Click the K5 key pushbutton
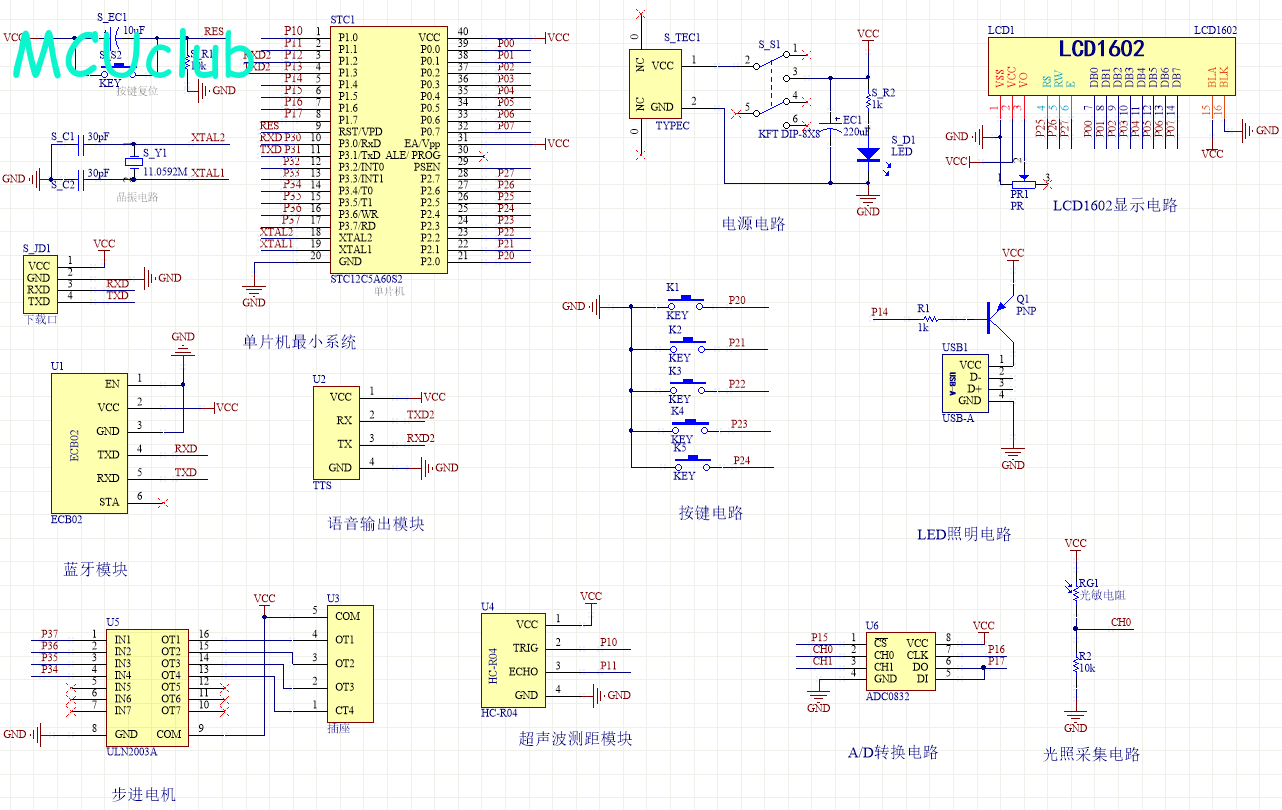The width and height of the screenshot is (1282, 810). click(x=689, y=461)
